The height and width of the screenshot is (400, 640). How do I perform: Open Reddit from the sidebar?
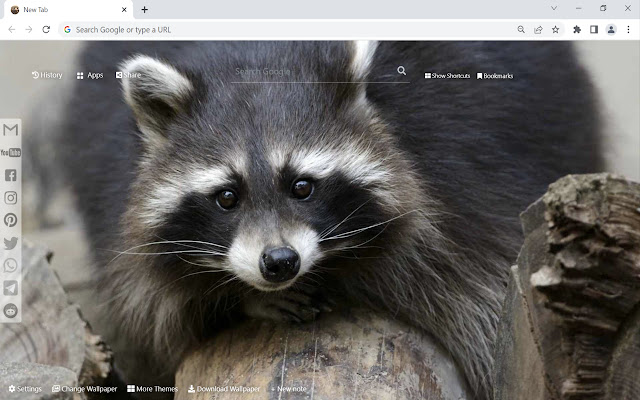tap(10, 311)
